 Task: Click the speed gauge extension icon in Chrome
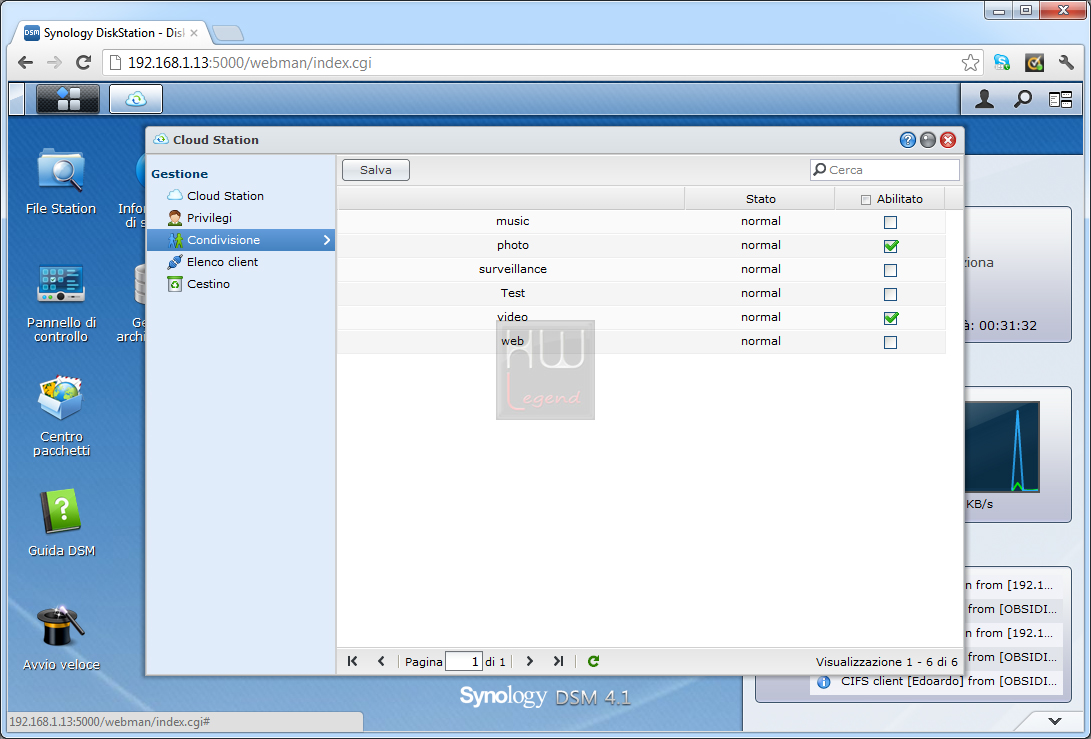click(1034, 63)
